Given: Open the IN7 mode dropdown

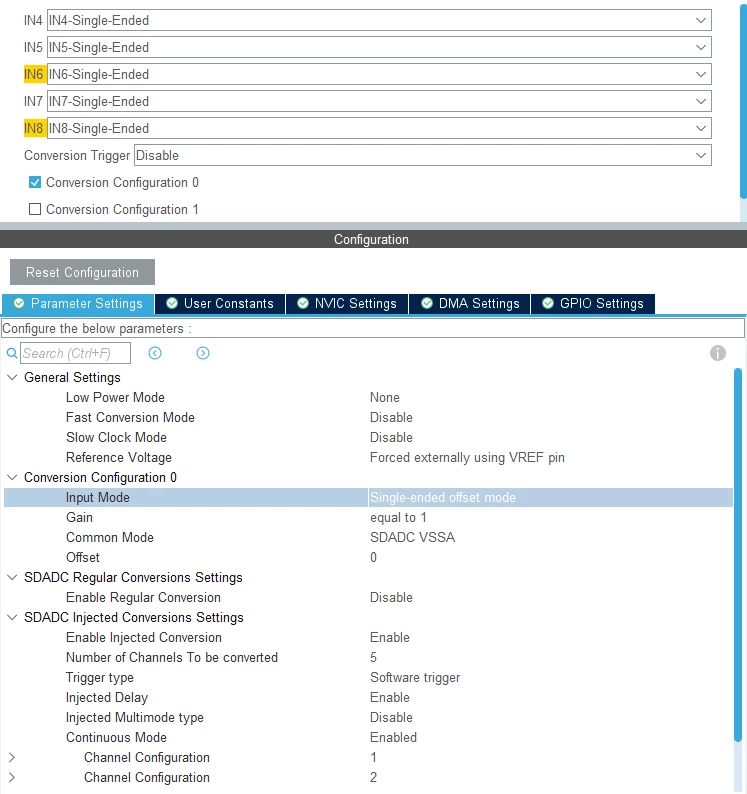Looking at the screenshot, I should pyautogui.click(x=379, y=101).
